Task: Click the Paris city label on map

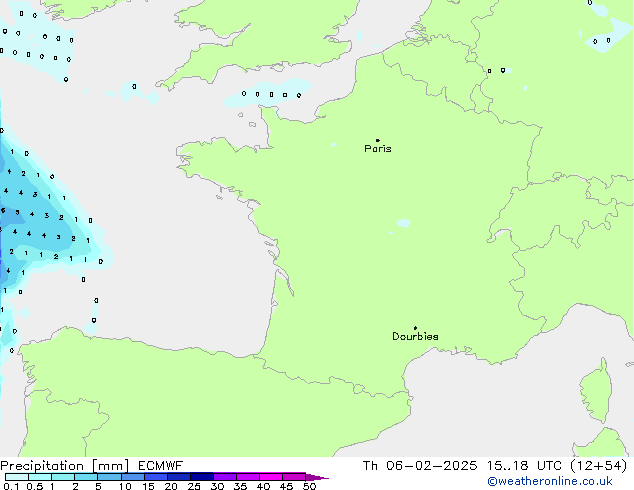Action: (378, 149)
